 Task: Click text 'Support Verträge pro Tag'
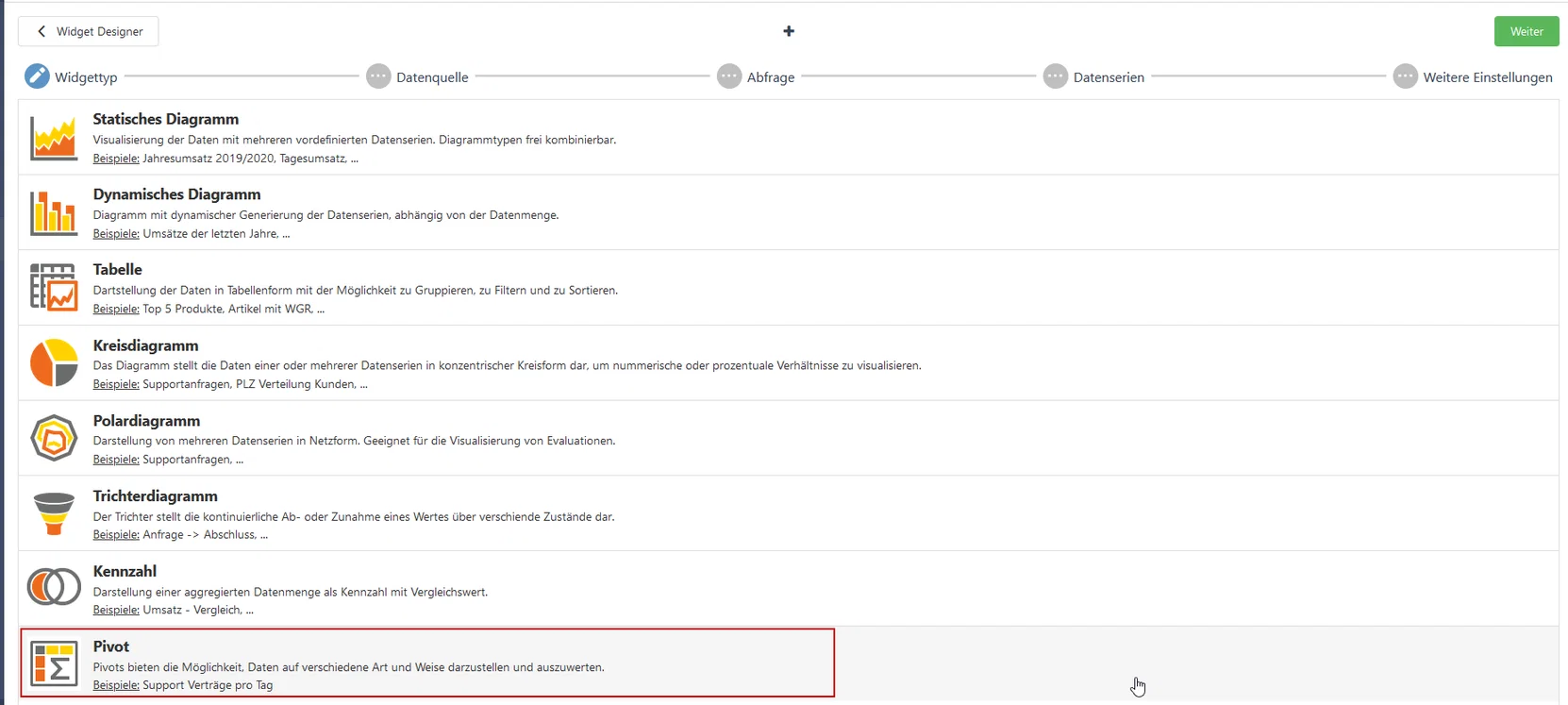(208, 685)
